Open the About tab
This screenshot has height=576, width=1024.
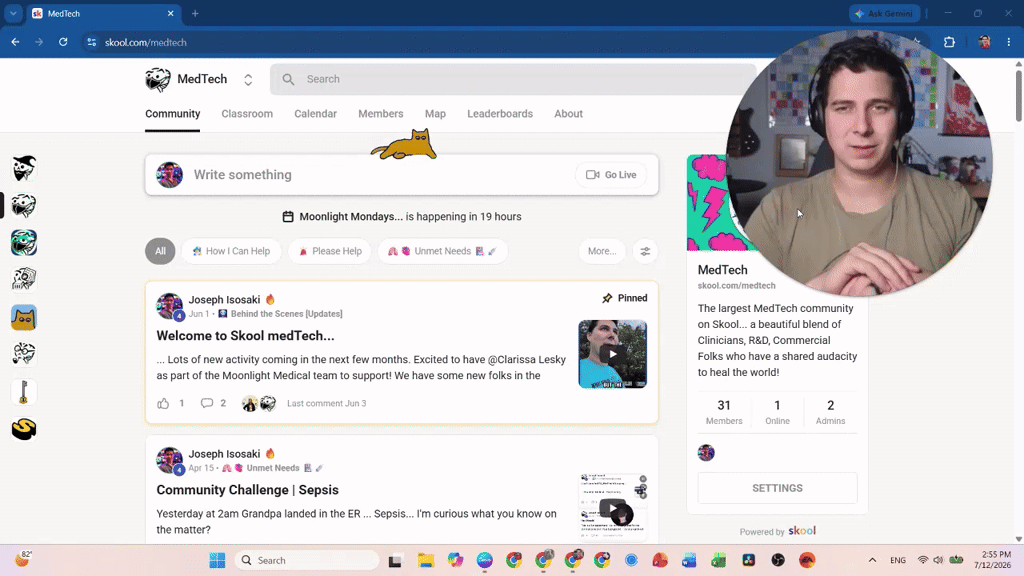point(568,114)
